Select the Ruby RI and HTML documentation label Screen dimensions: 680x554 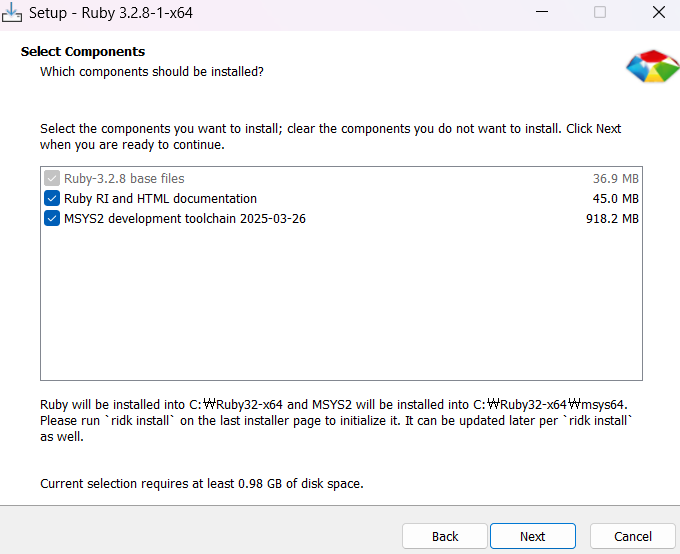click(160, 199)
